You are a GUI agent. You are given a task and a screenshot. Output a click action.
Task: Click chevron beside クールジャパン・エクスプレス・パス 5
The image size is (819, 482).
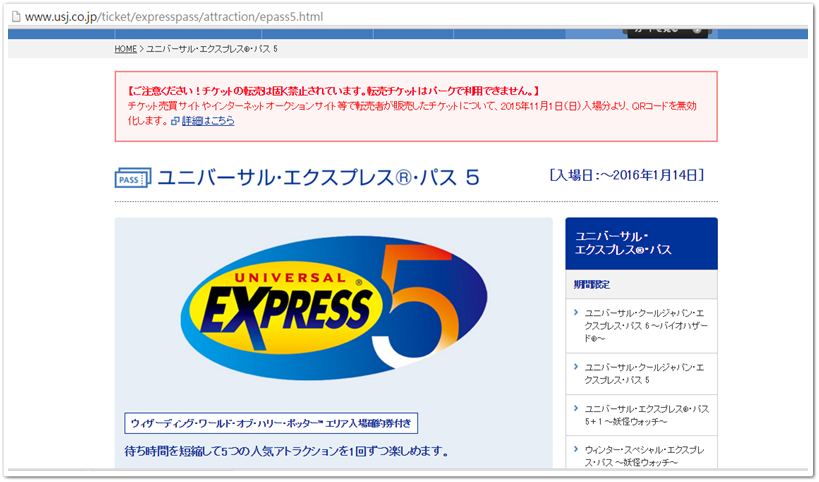pos(576,367)
